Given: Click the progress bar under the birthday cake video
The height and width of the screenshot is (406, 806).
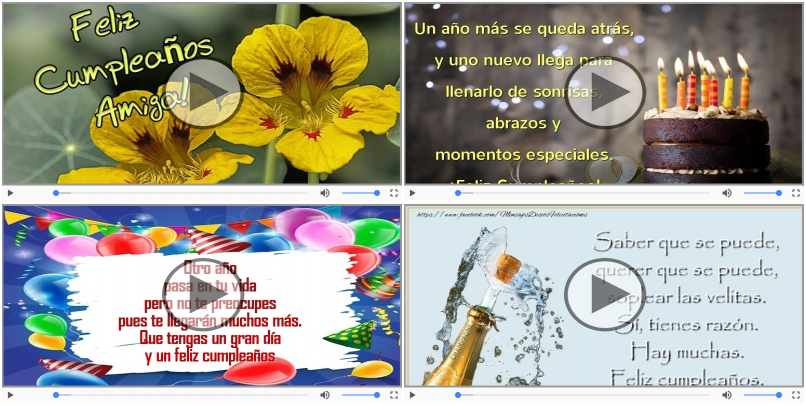Looking at the screenshot, I should coord(584,193).
